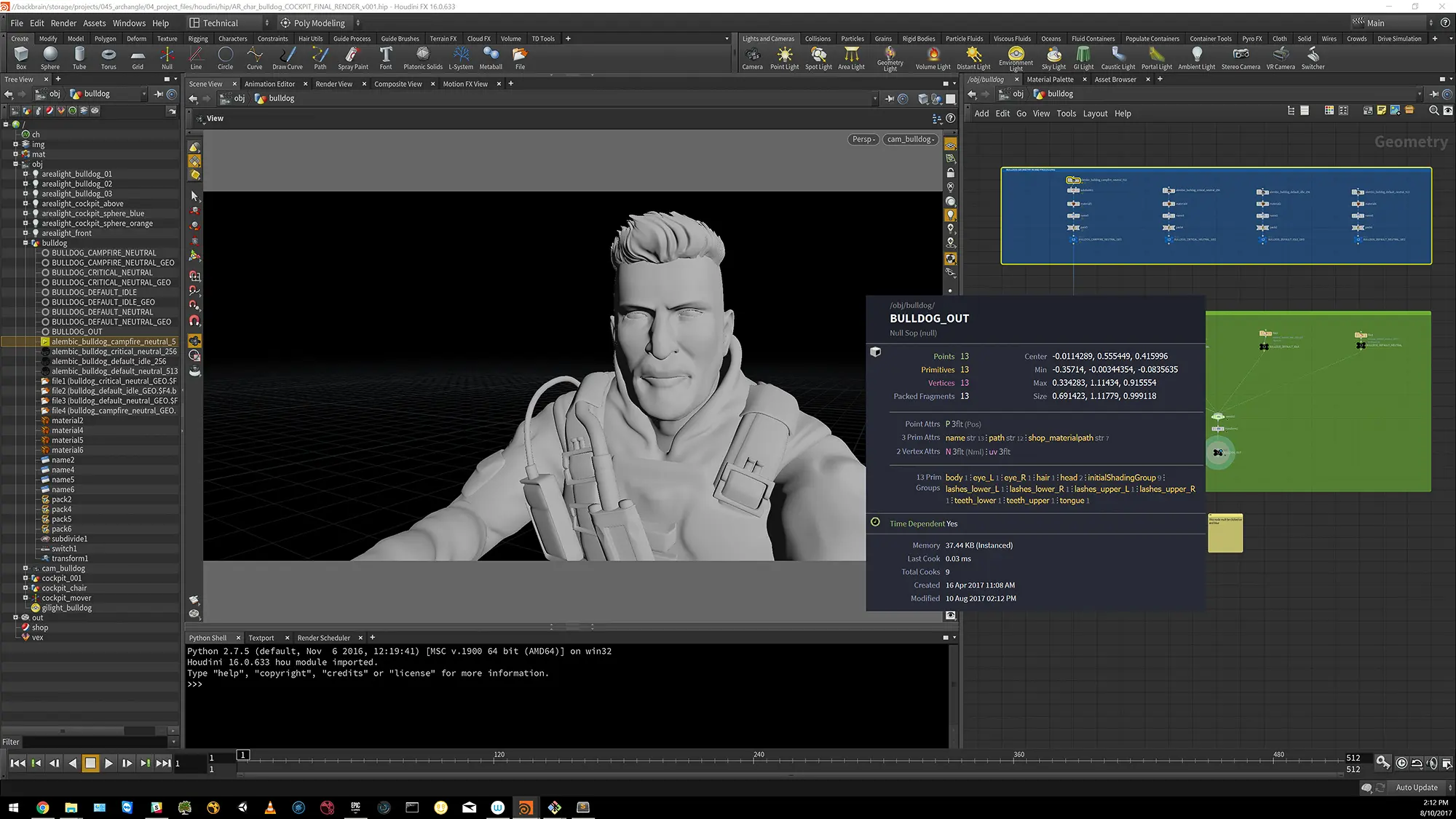1456x819 pixels.
Task: Click the Play forward button
Action: click(x=108, y=763)
